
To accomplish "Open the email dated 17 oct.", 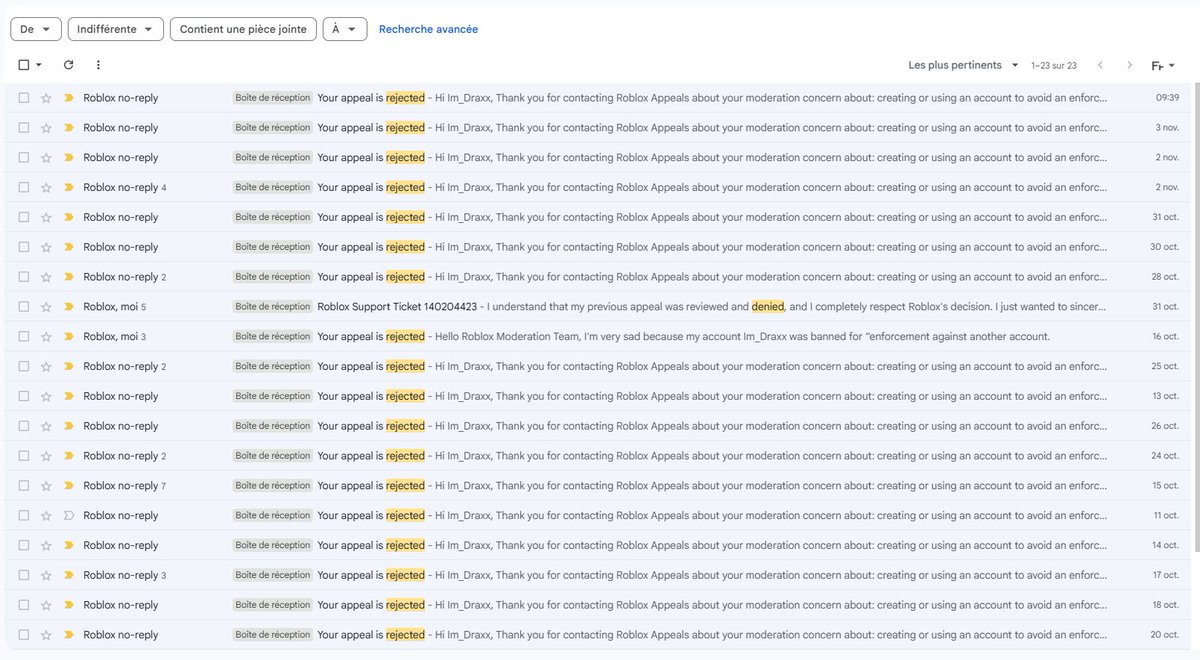I will coord(600,575).
